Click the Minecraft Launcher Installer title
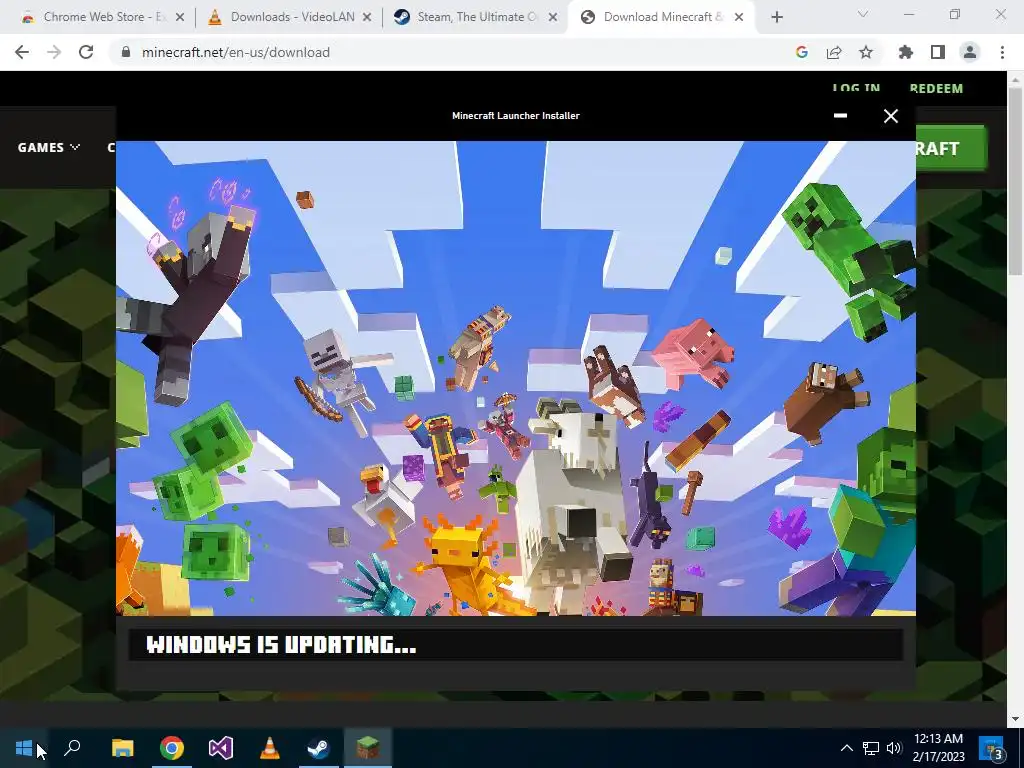Image resolution: width=1024 pixels, height=768 pixels. pos(516,116)
